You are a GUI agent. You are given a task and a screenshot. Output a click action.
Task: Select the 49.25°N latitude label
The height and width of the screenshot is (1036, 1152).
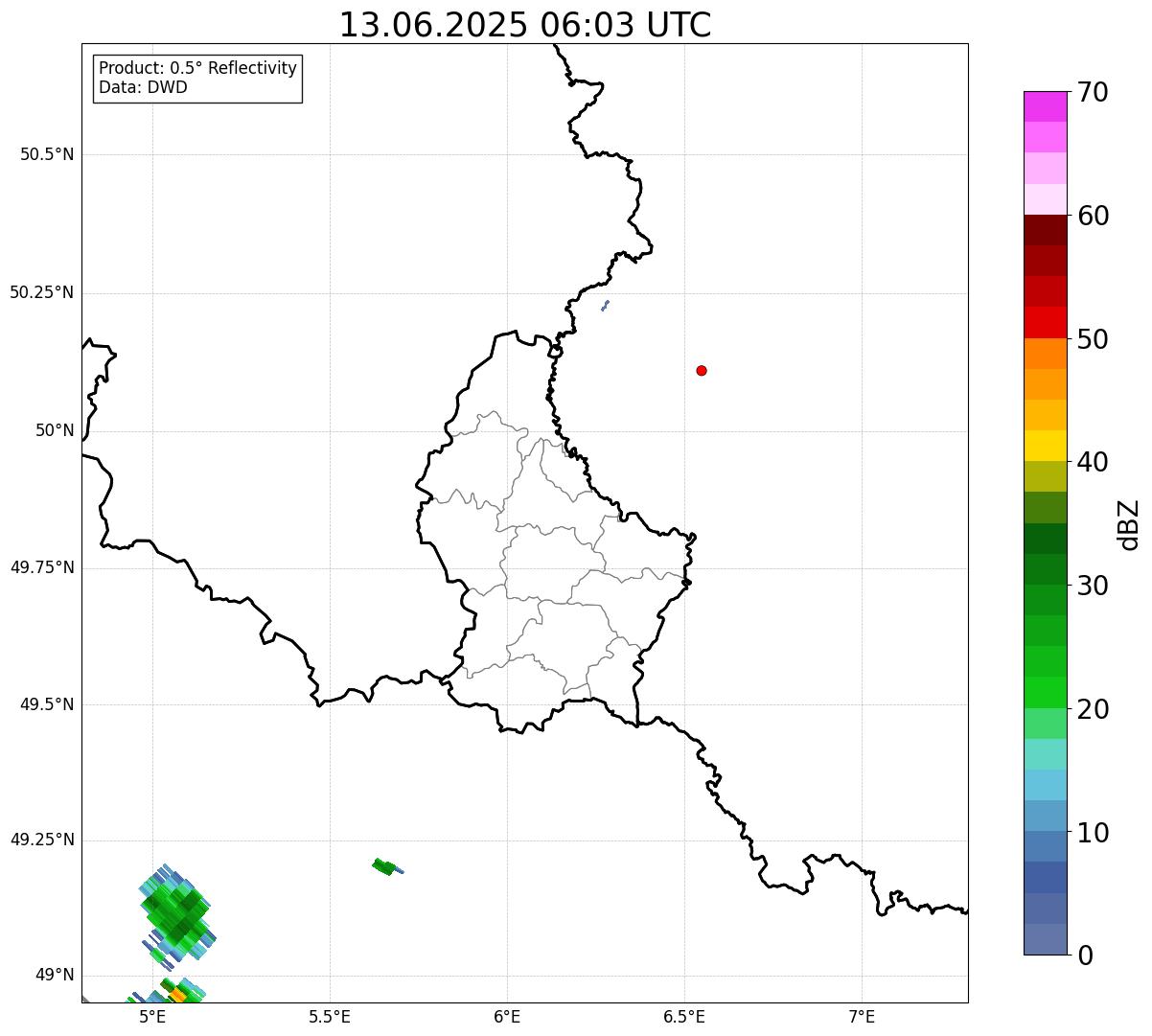click(x=42, y=840)
